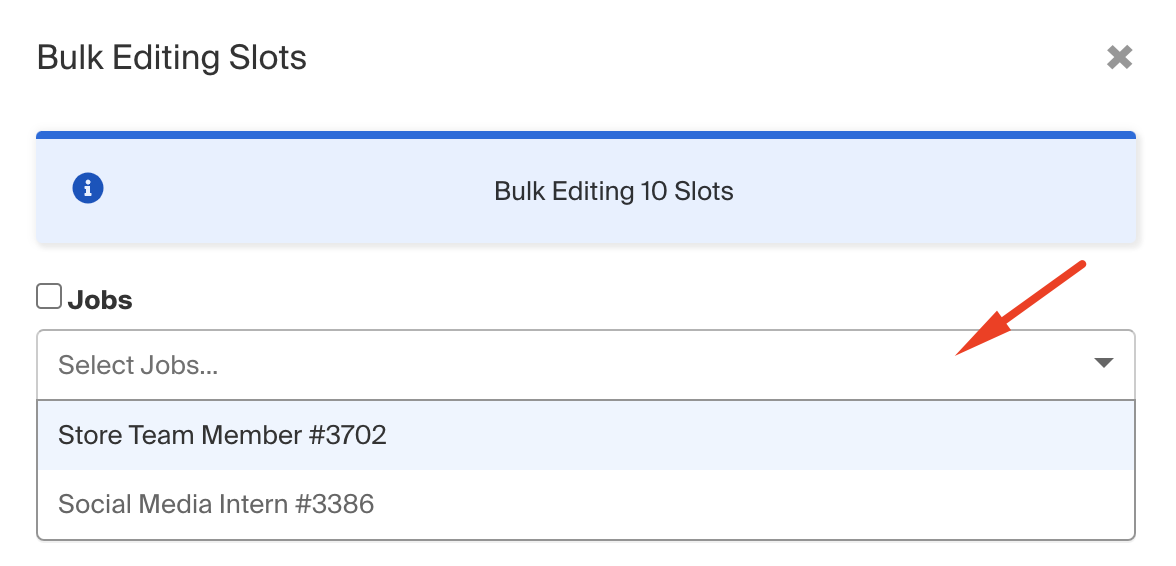The image size is (1176, 566).
Task: Click the light blue information banner
Action: pyautogui.click(x=586, y=187)
